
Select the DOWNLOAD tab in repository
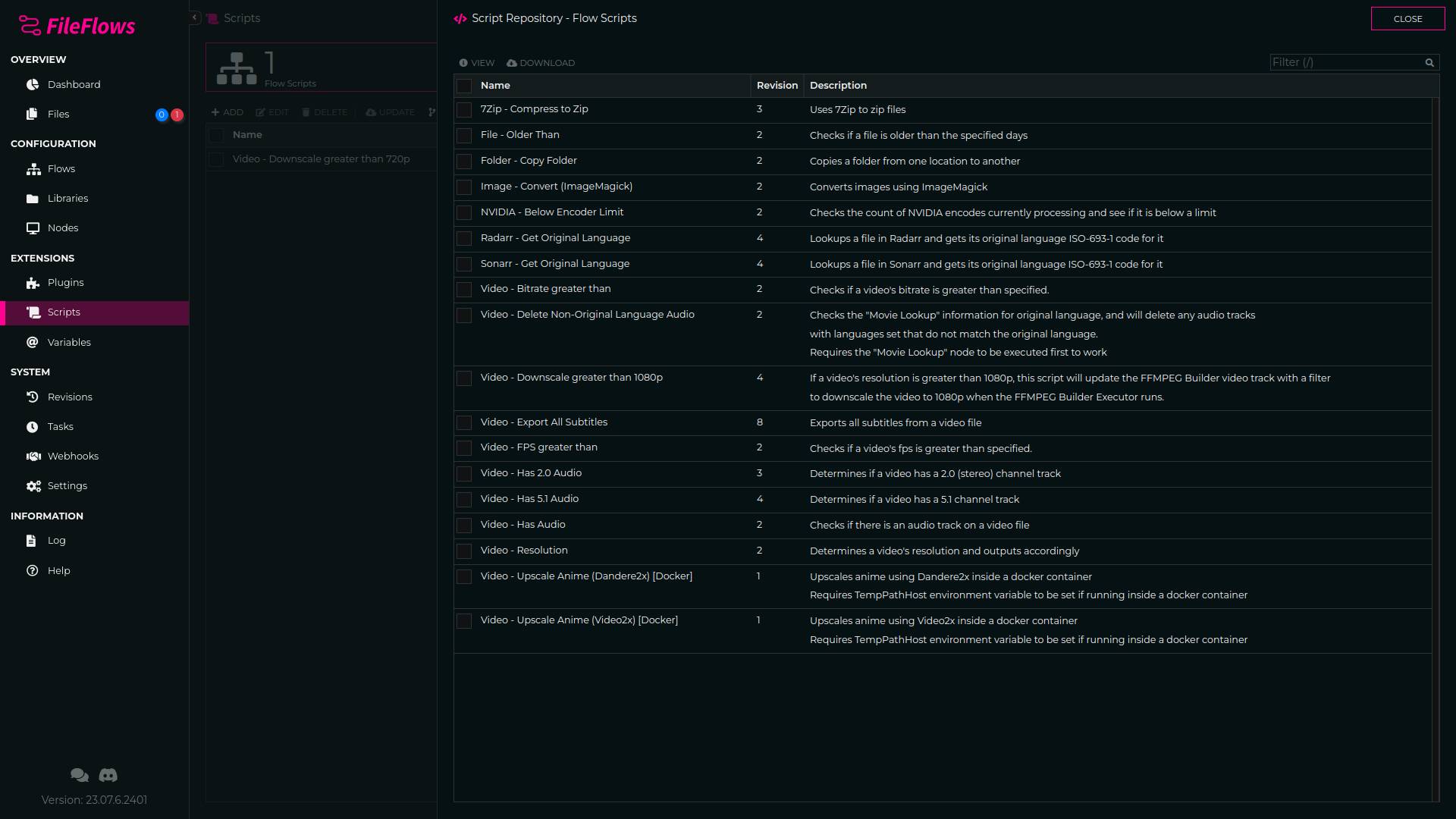(541, 63)
